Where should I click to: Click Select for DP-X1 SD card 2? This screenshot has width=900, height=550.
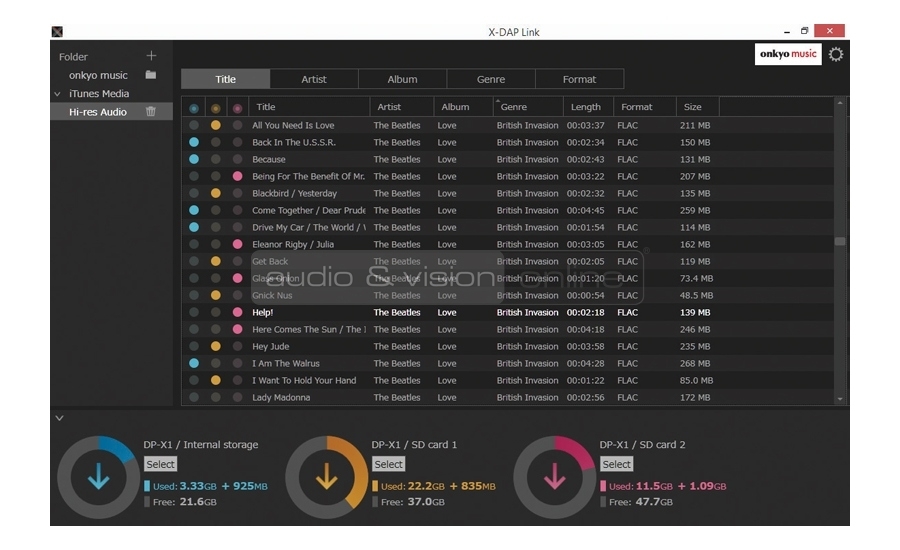[616, 464]
